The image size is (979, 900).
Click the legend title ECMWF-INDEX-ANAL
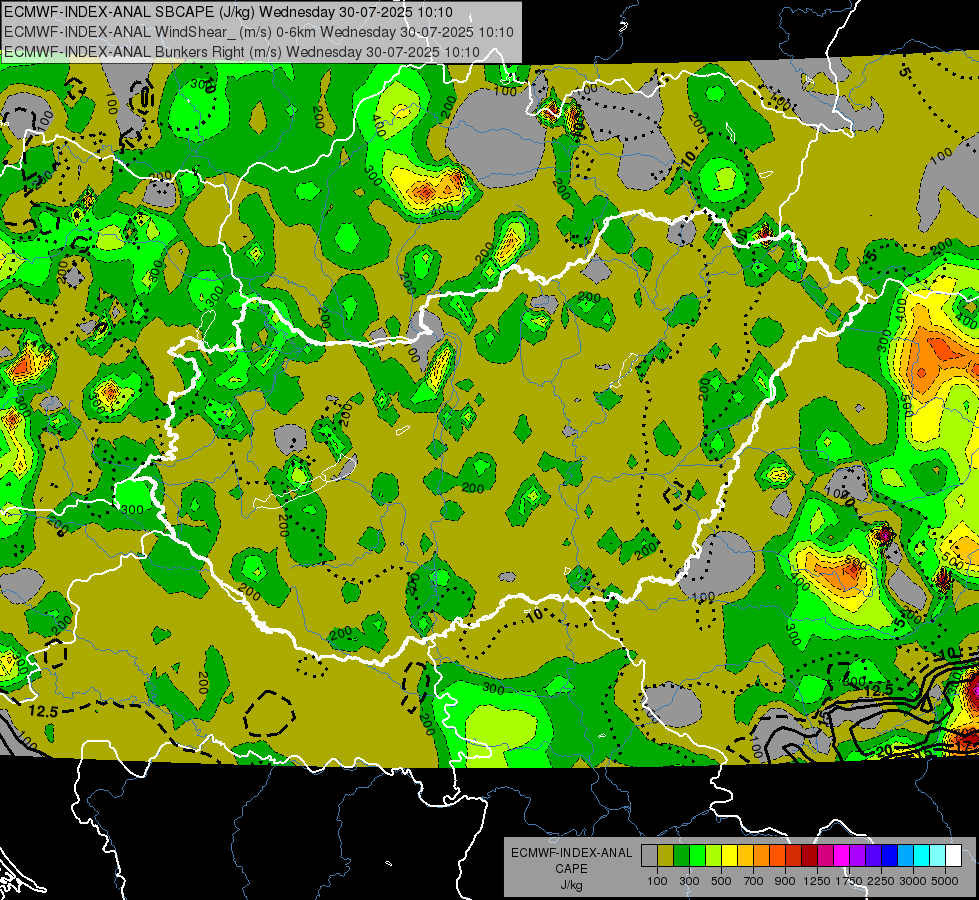click(x=572, y=853)
